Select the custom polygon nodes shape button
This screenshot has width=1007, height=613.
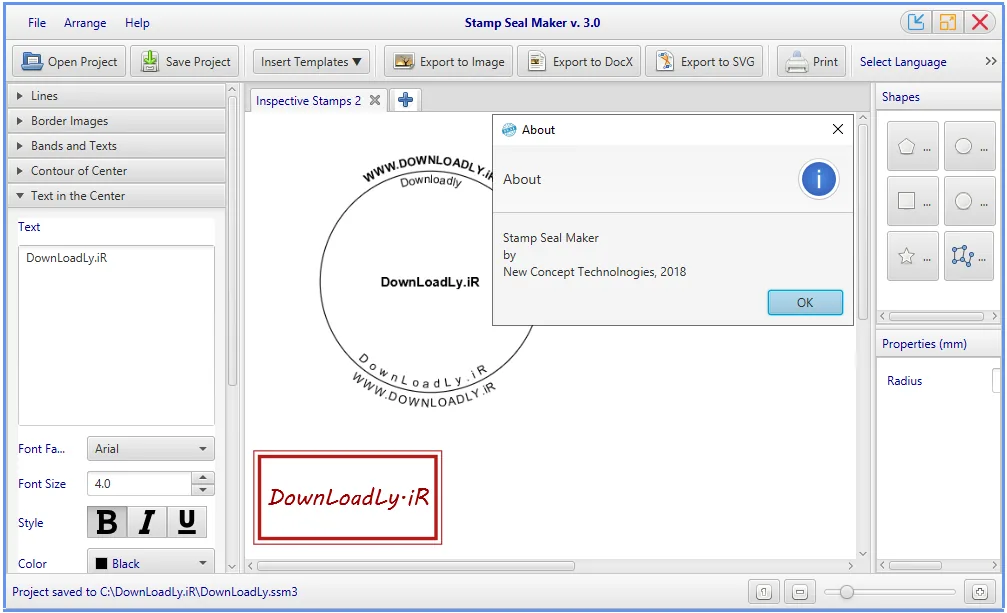click(x=969, y=256)
